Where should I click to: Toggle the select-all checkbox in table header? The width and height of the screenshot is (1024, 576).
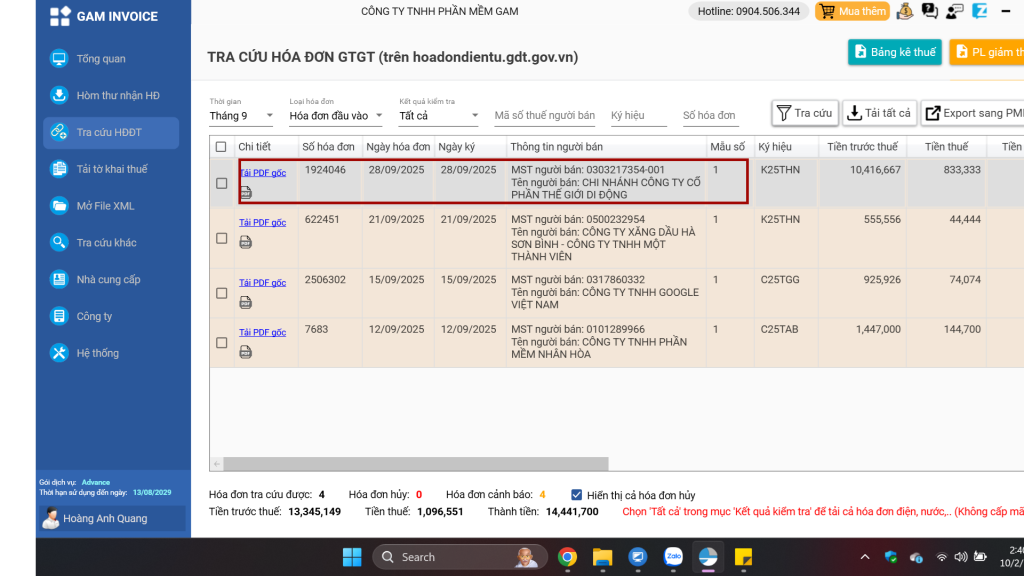pyautogui.click(x=221, y=147)
